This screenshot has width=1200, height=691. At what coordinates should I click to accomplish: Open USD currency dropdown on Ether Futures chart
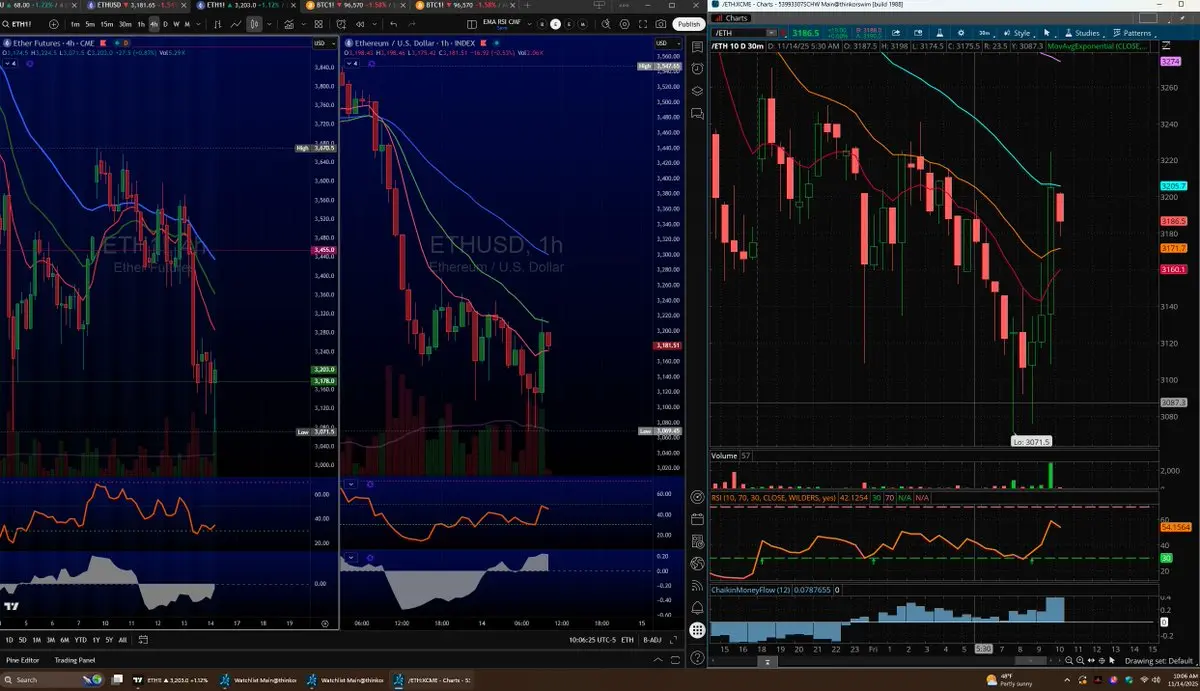(324, 43)
